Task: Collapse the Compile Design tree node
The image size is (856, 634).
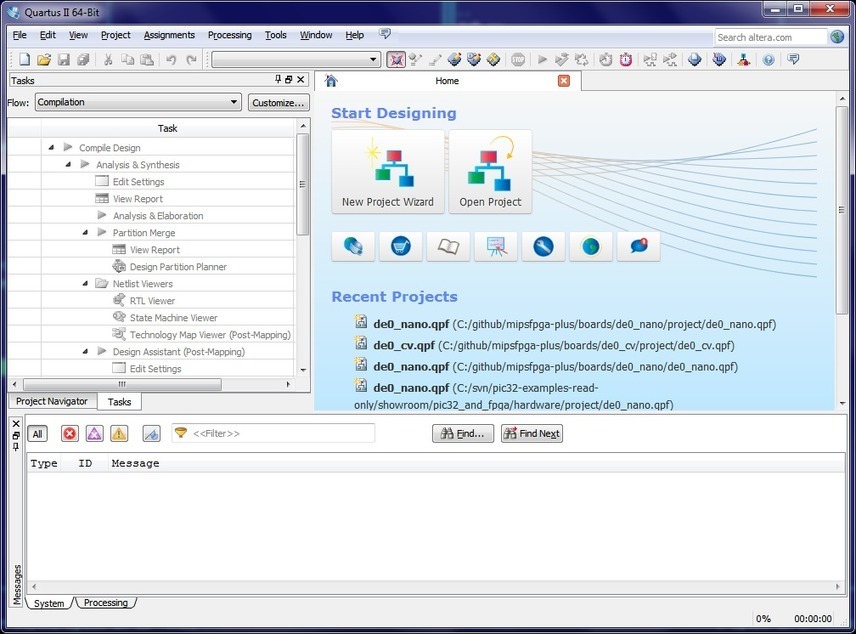Action: coord(51,147)
